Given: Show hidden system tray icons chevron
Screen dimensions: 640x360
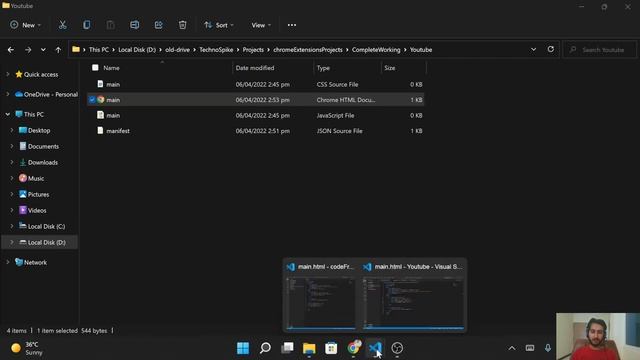Looking at the screenshot, I should click(x=512, y=348).
